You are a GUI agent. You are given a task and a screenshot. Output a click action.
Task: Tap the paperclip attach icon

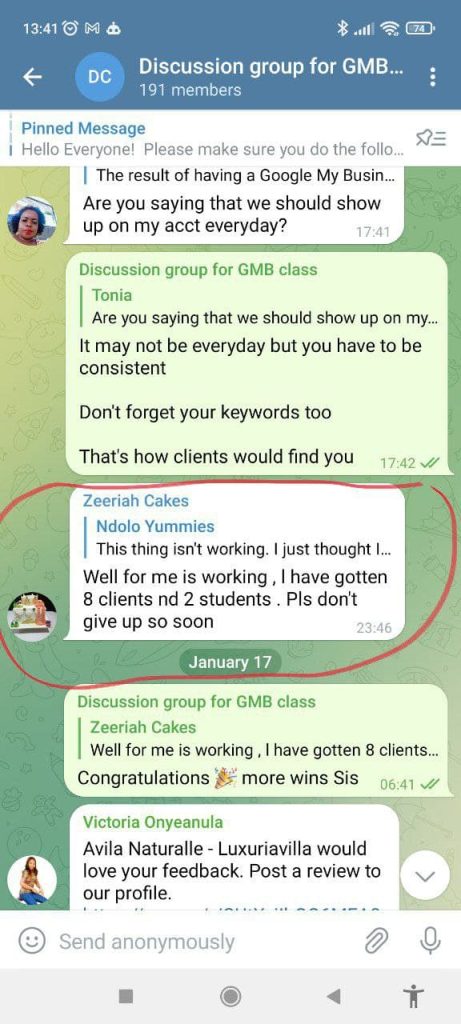(375, 941)
